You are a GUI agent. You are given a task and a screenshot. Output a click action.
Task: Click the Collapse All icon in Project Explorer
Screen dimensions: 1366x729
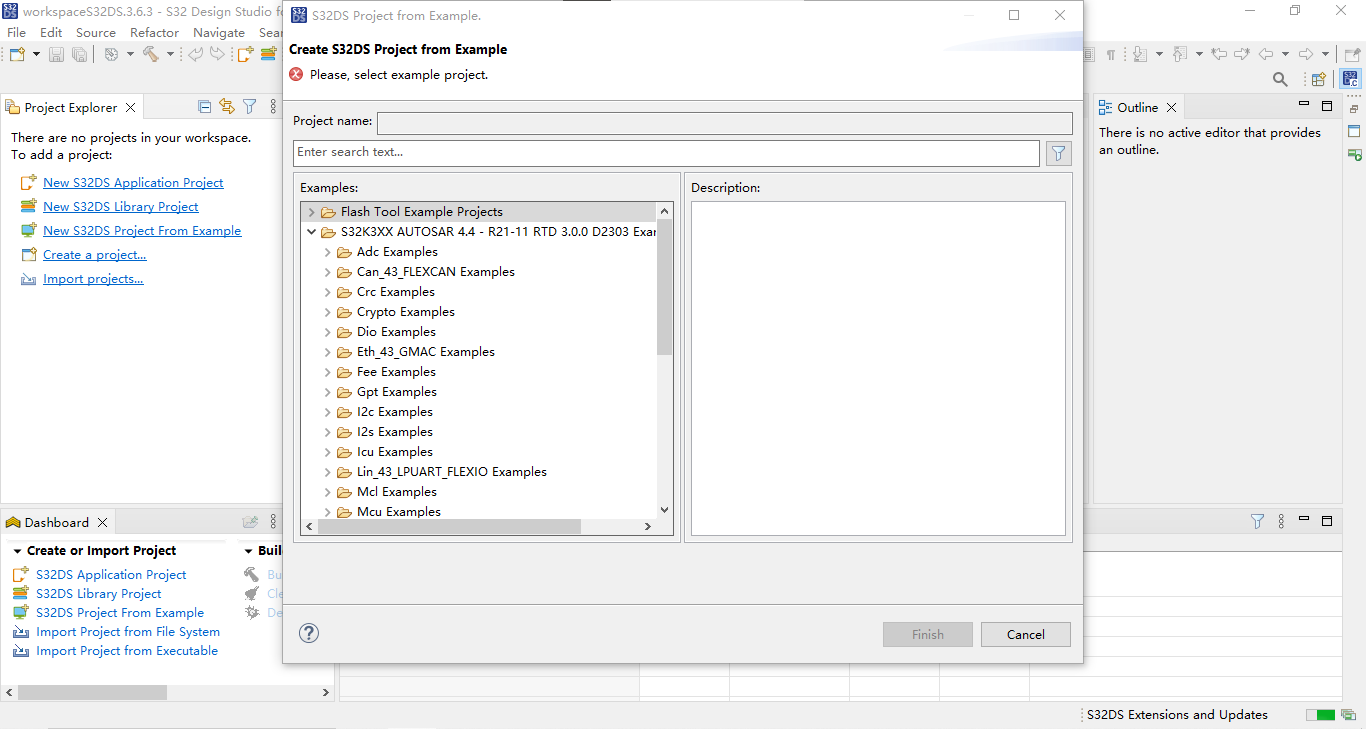205,106
